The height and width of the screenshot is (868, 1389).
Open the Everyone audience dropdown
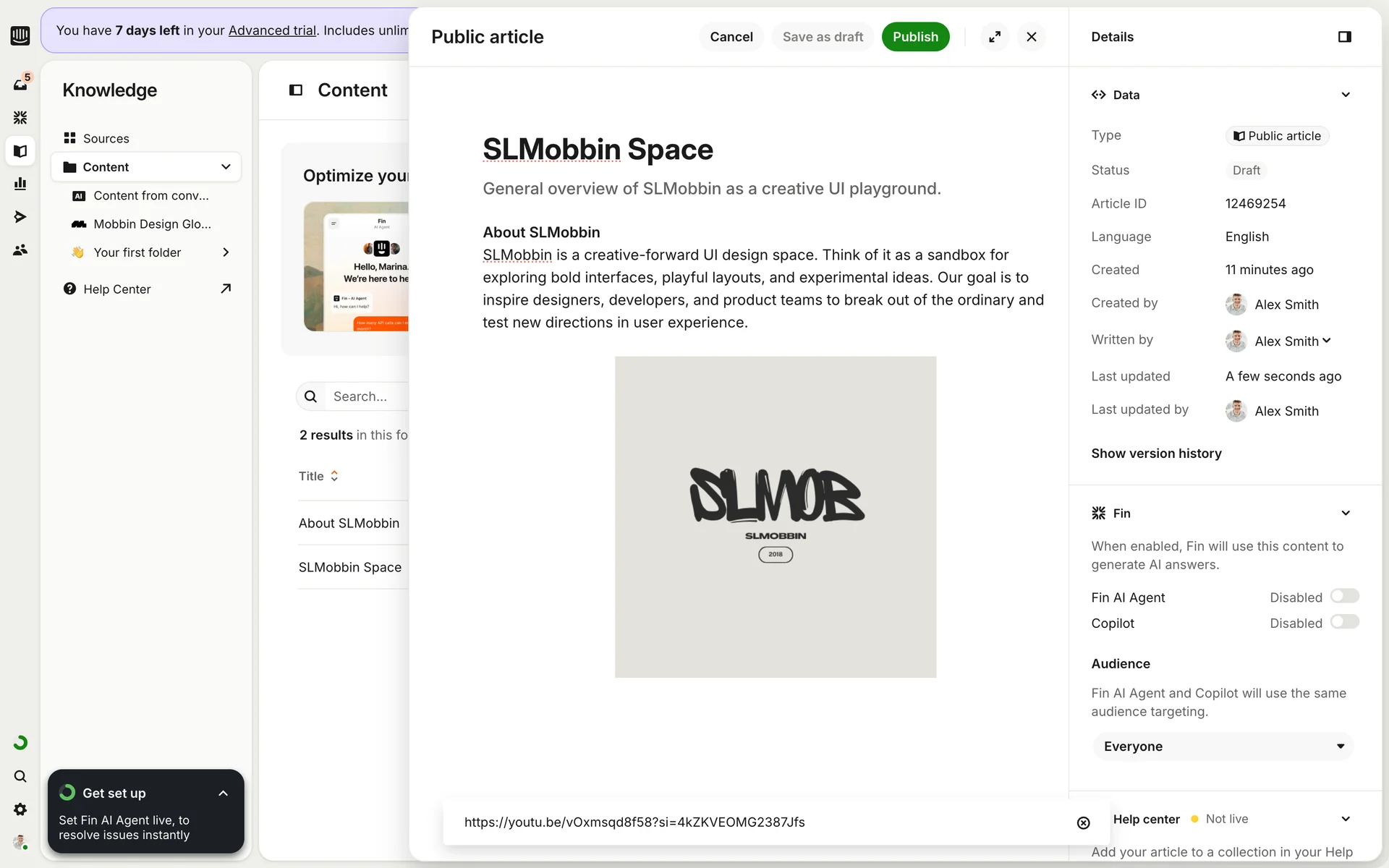[x=1223, y=746]
